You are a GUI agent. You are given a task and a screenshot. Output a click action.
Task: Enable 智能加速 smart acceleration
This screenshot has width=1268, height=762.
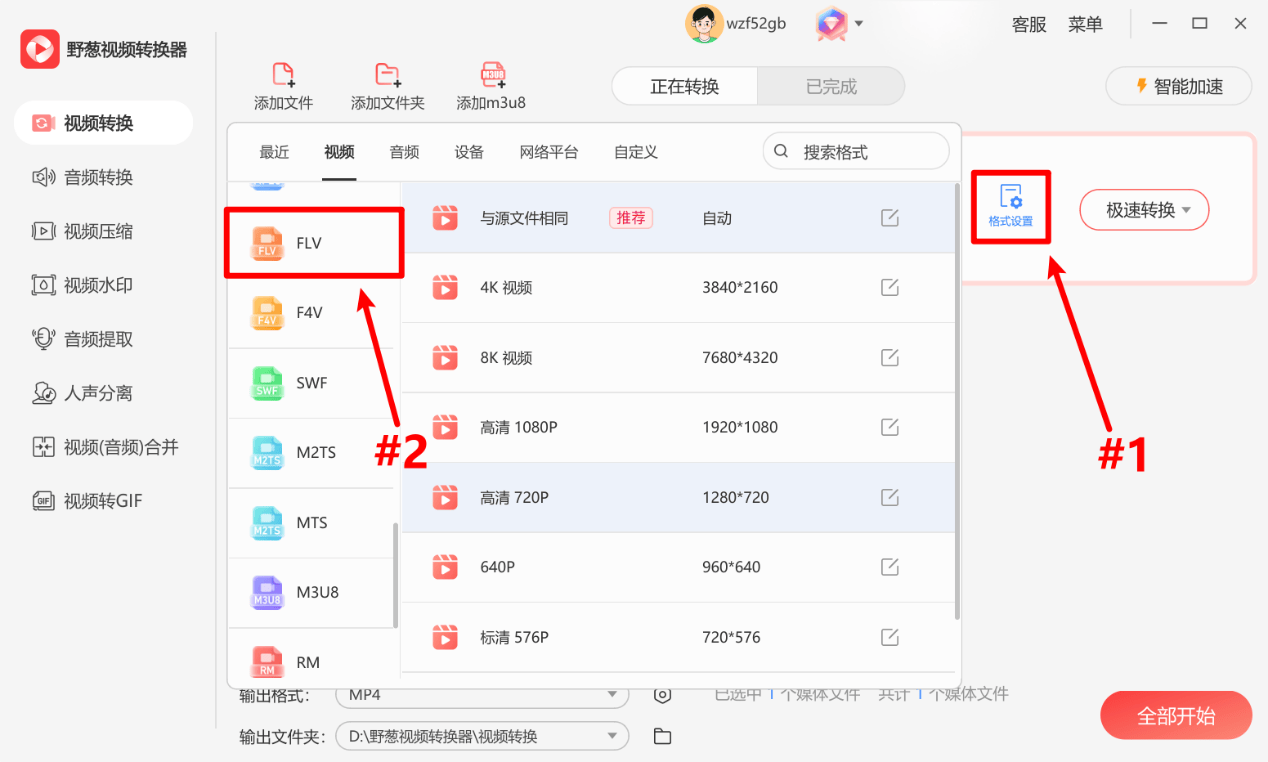[x=1177, y=86]
